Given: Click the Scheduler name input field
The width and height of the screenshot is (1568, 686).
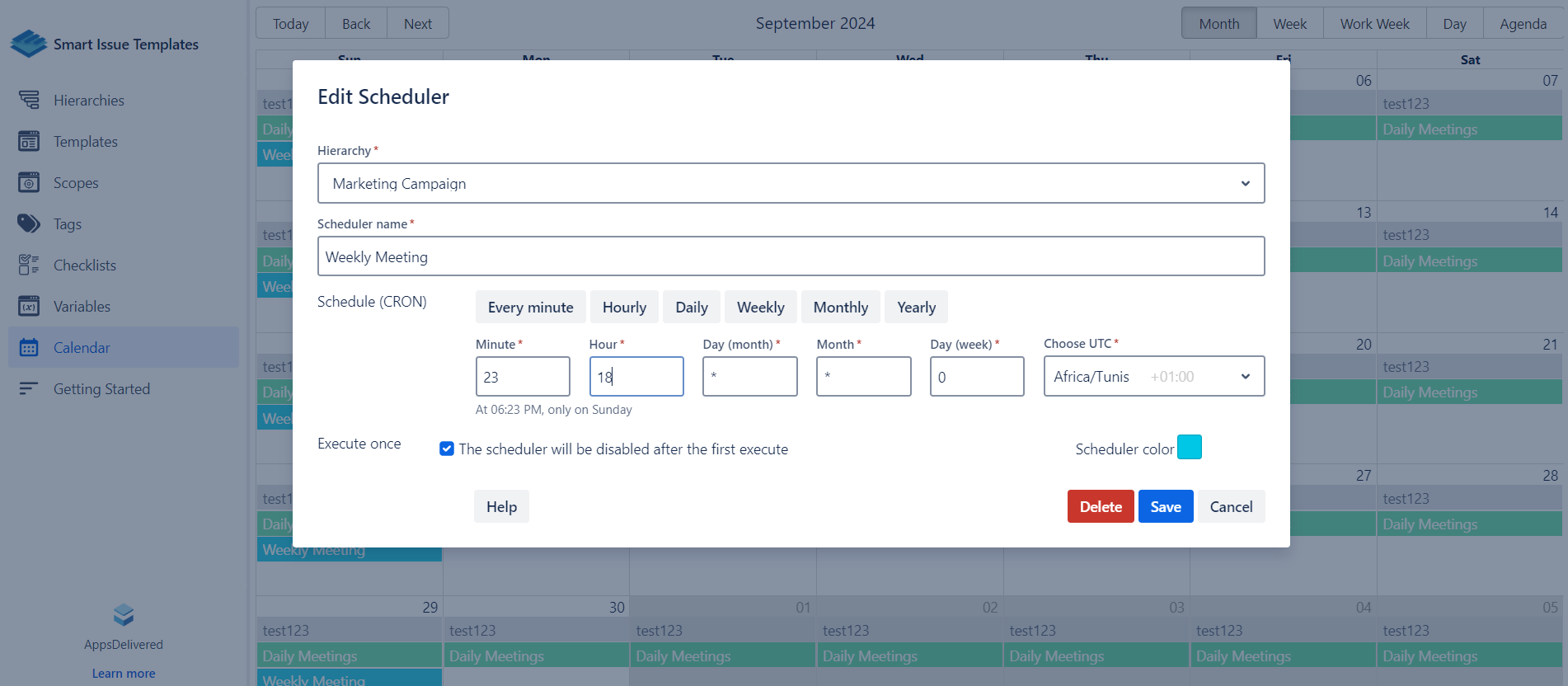Looking at the screenshot, I should click(x=790, y=257).
